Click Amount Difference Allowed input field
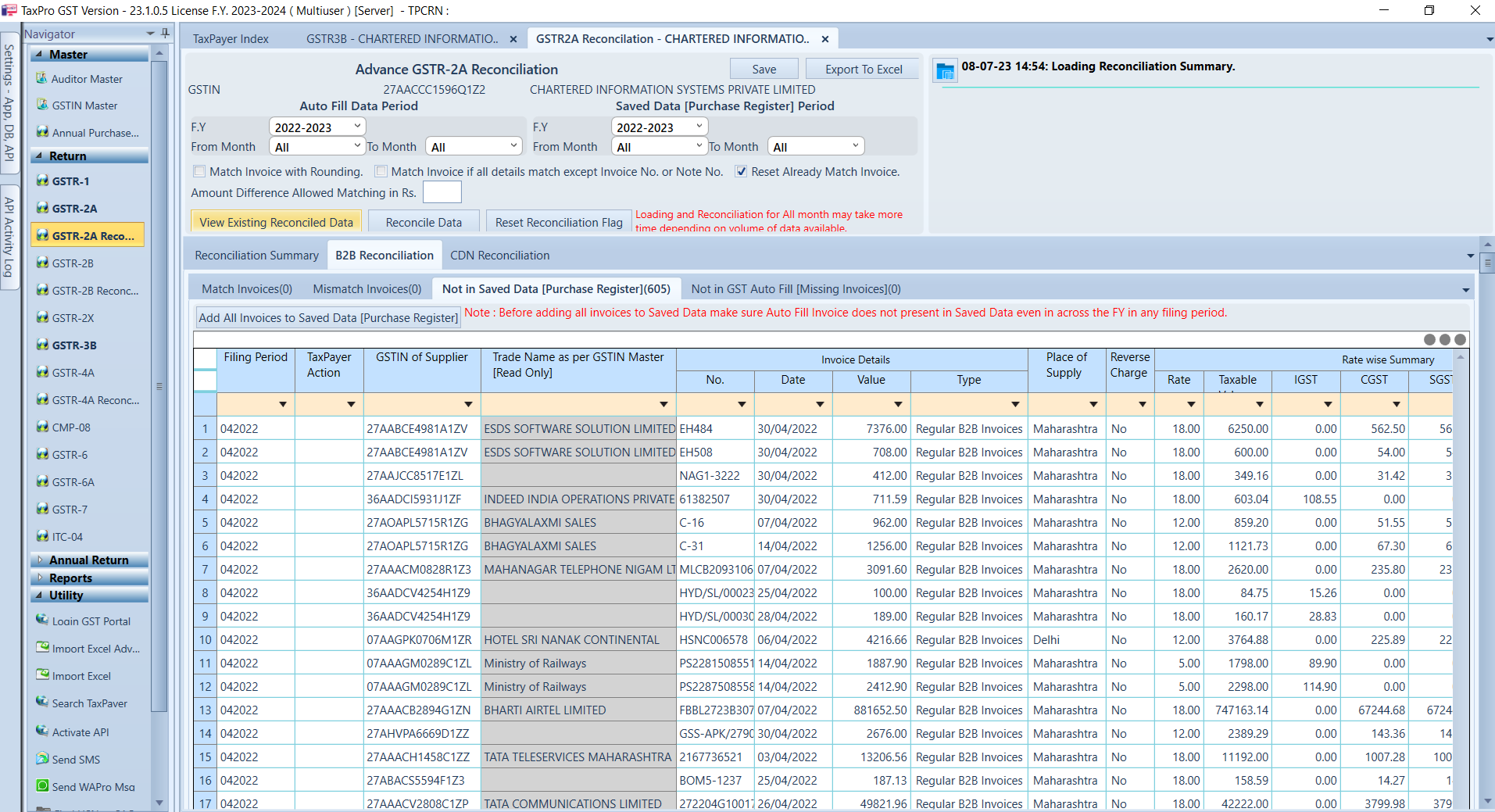1495x812 pixels. 442,192
